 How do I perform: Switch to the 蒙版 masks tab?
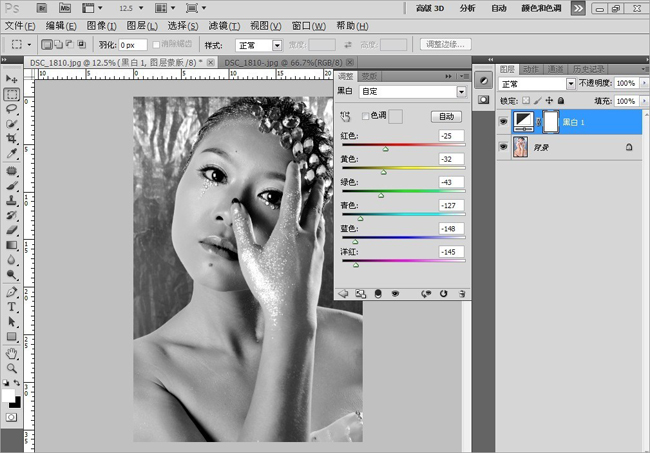(x=369, y=76)
